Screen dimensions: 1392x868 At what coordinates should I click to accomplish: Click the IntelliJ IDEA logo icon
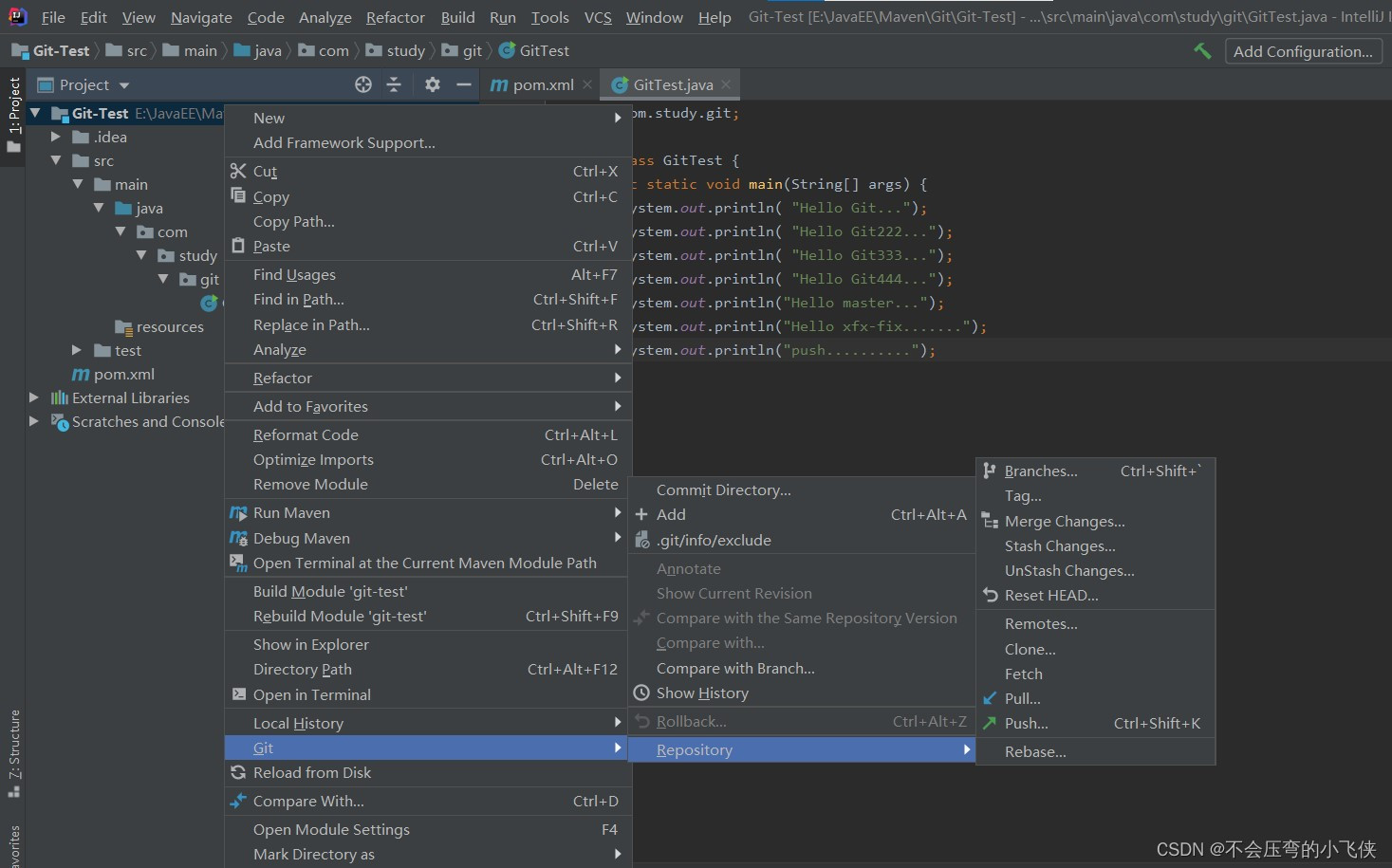(17, 16)
